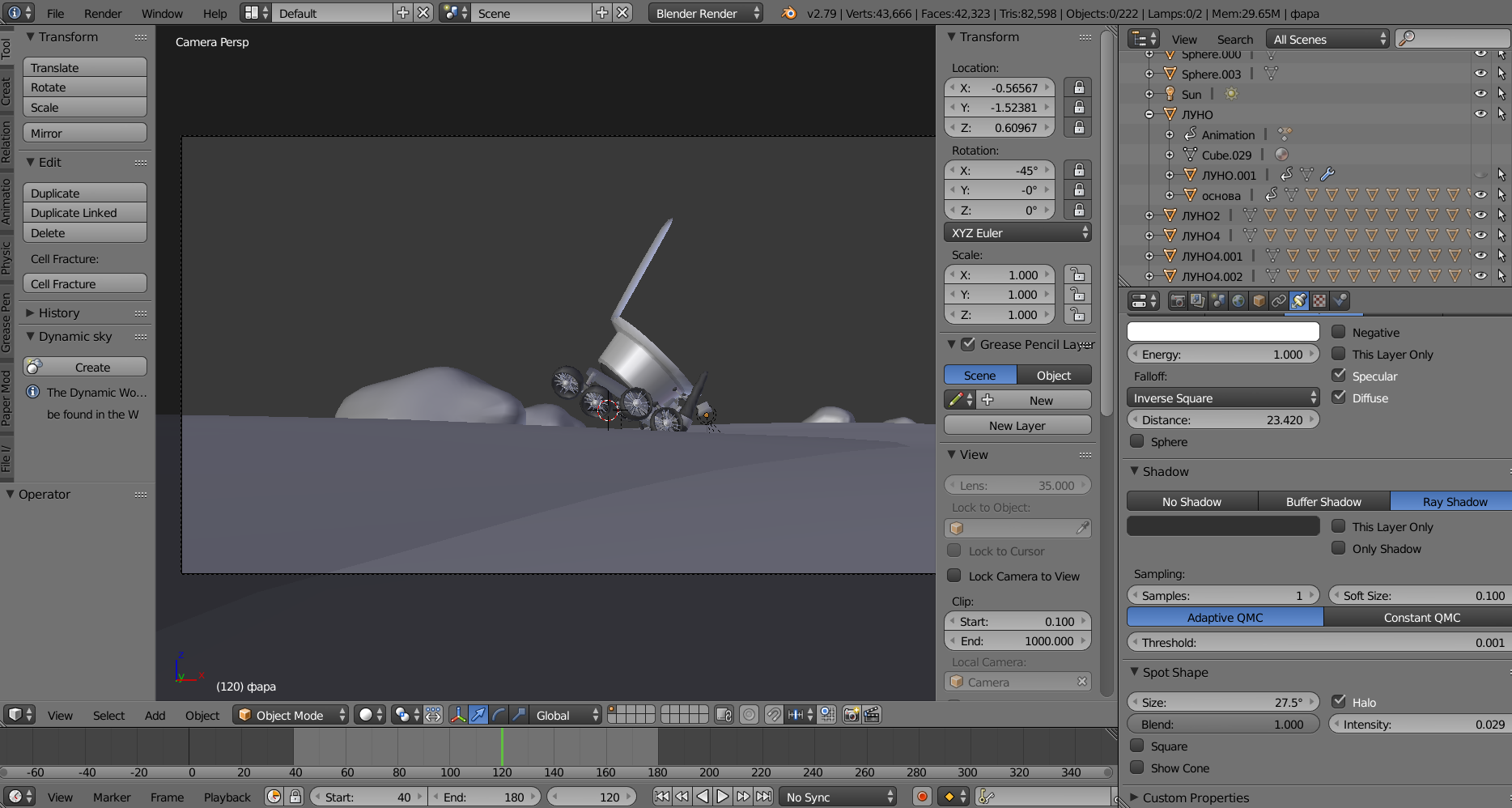Select the translate manipulator arrow icon

(478, 715)
